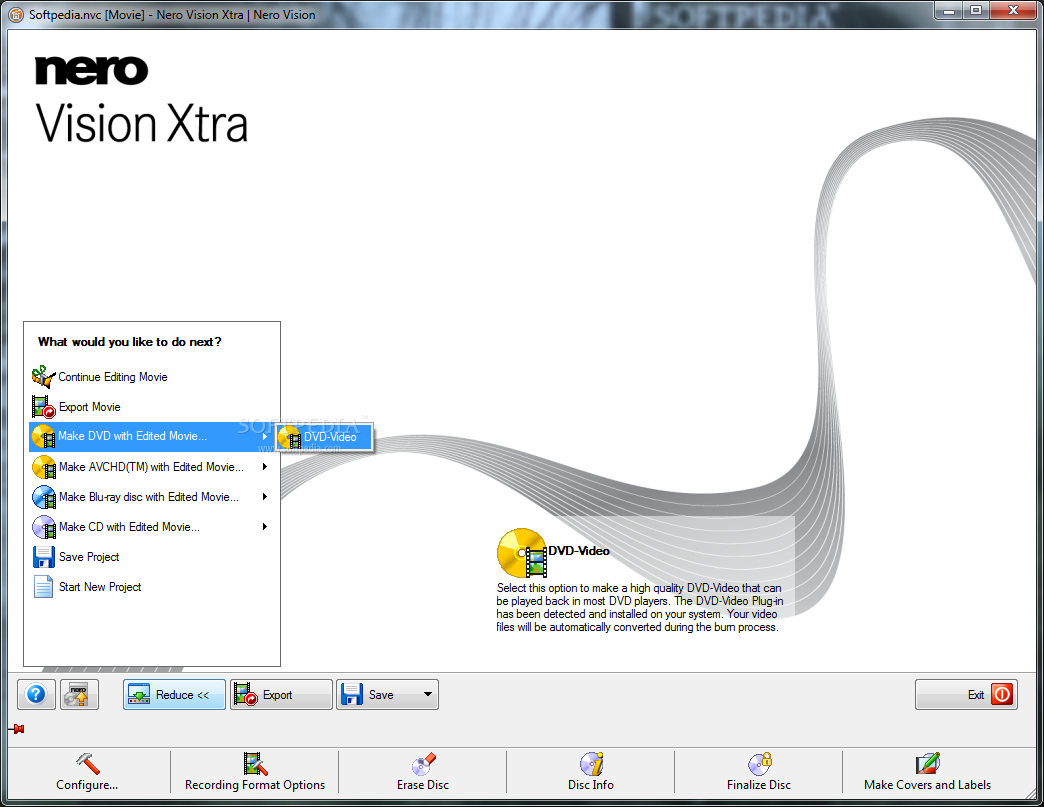Select Make DVD with Edited Movie

152,436
